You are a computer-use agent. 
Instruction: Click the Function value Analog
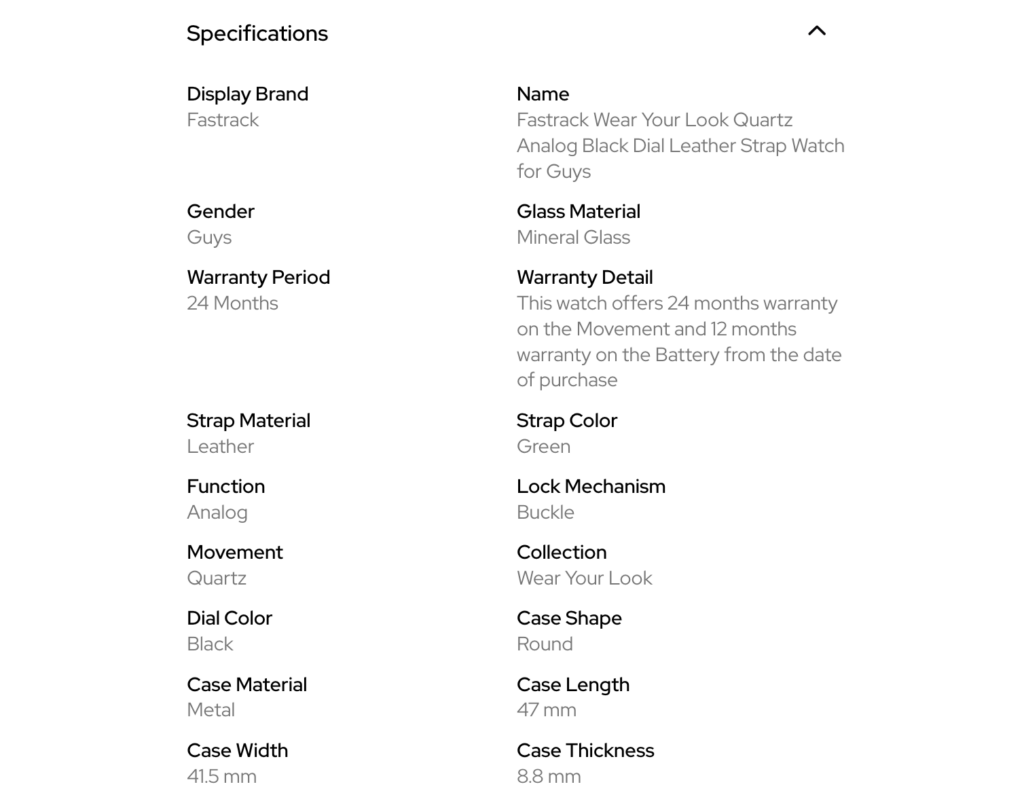[x=217, y=513]
